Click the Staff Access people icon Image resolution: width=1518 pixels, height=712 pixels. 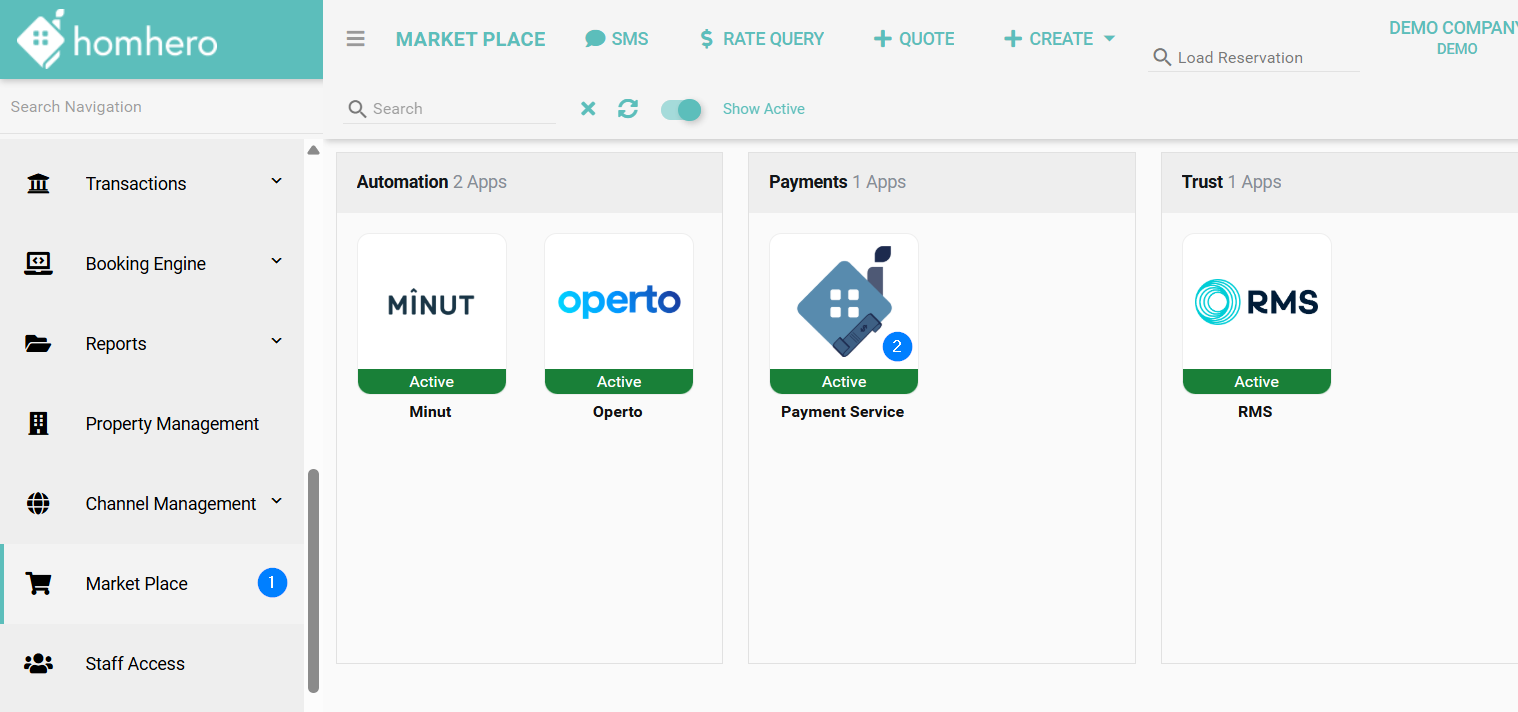(38, 664)
